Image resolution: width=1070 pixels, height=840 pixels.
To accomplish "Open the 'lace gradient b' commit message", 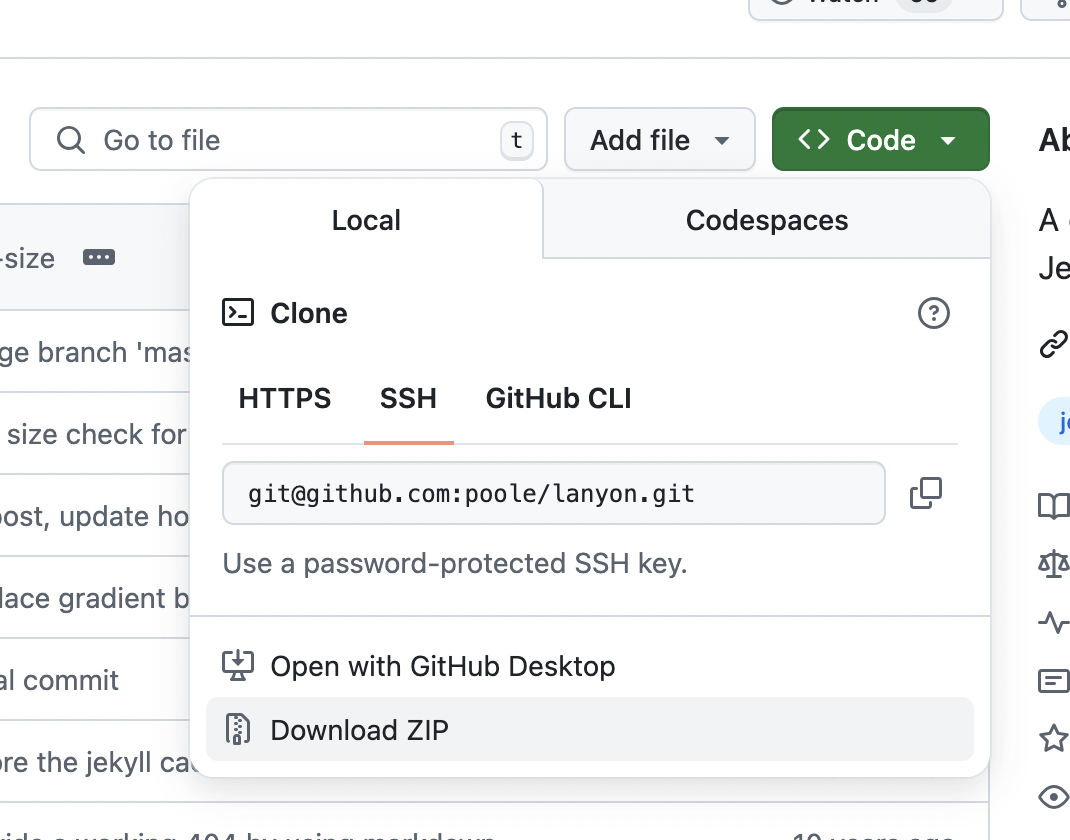I will (95, 598).
